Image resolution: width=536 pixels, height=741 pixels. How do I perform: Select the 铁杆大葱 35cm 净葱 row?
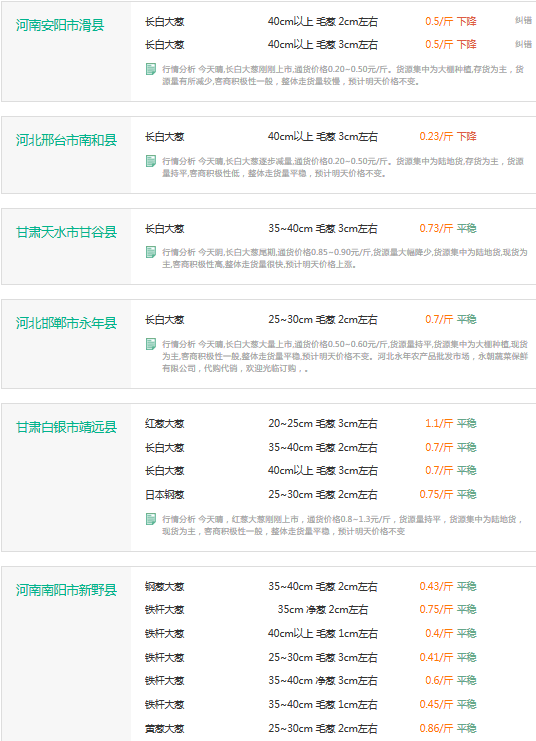pos(311,610)
